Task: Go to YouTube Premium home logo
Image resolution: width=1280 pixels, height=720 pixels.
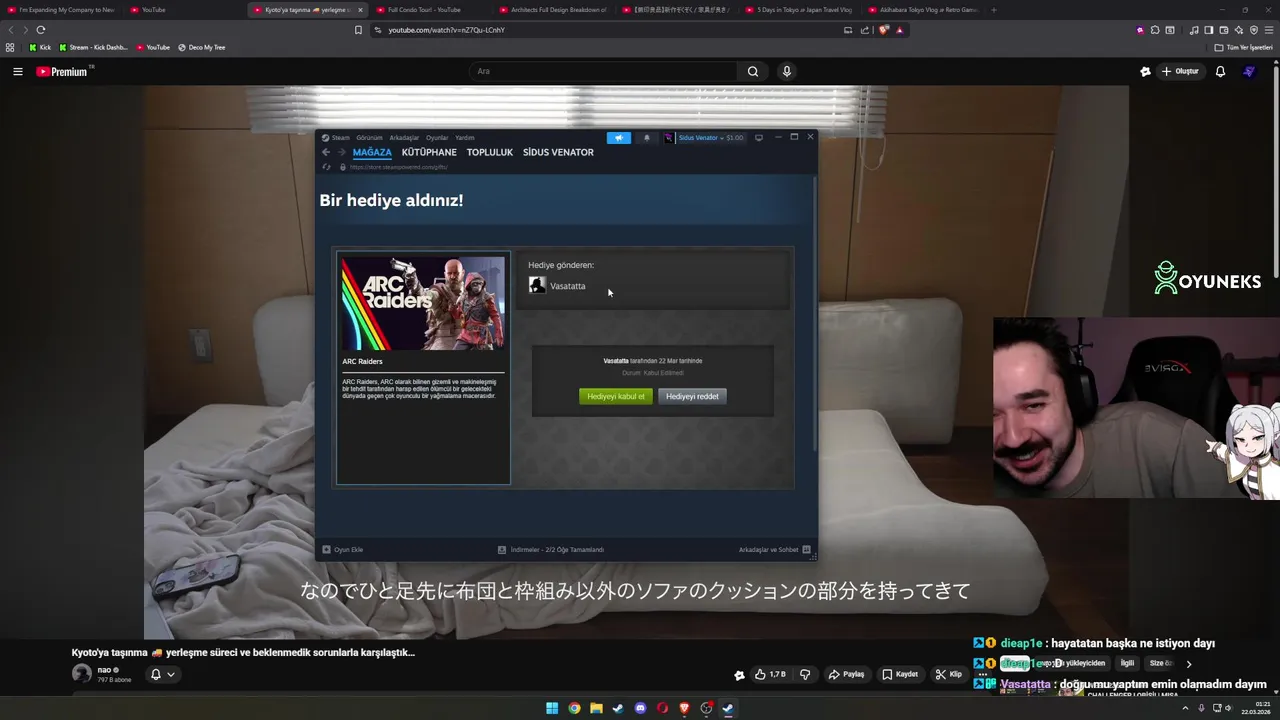Action: click(64, 71)
